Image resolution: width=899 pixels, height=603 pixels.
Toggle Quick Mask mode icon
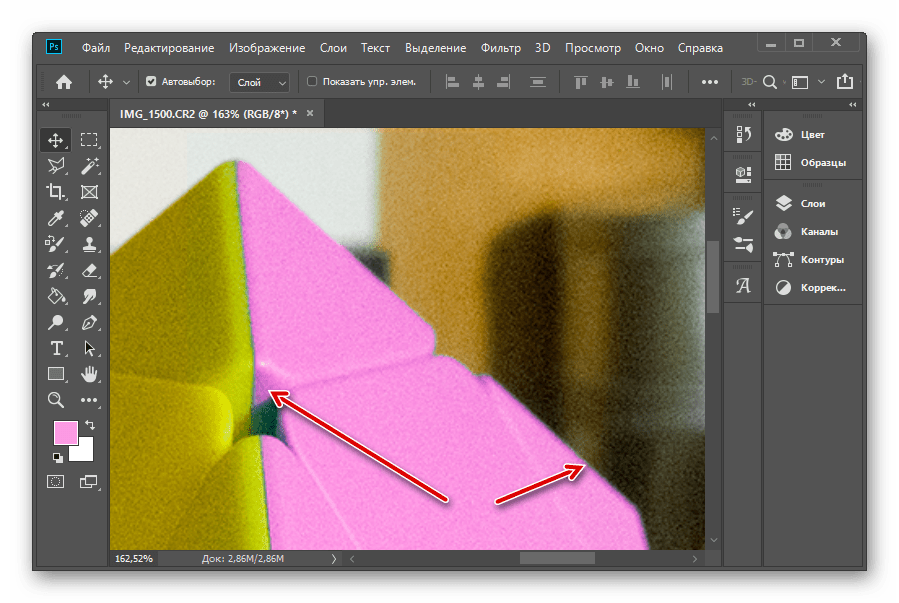click(56, 482)
